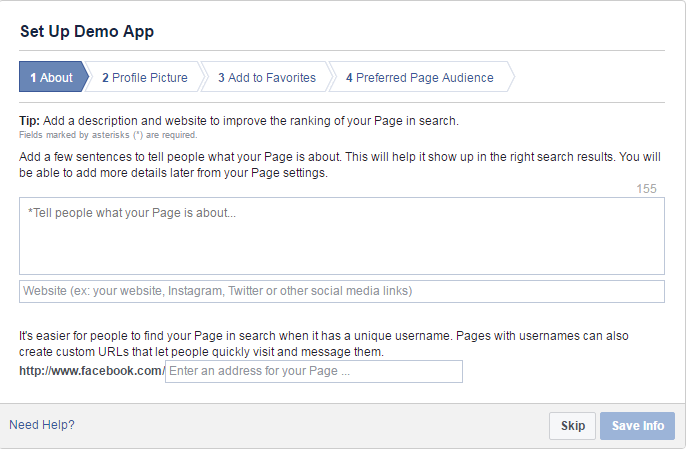Screen dimensions: 686x449
Task: Click the unique username explanation text
Action: click(324, 344)
